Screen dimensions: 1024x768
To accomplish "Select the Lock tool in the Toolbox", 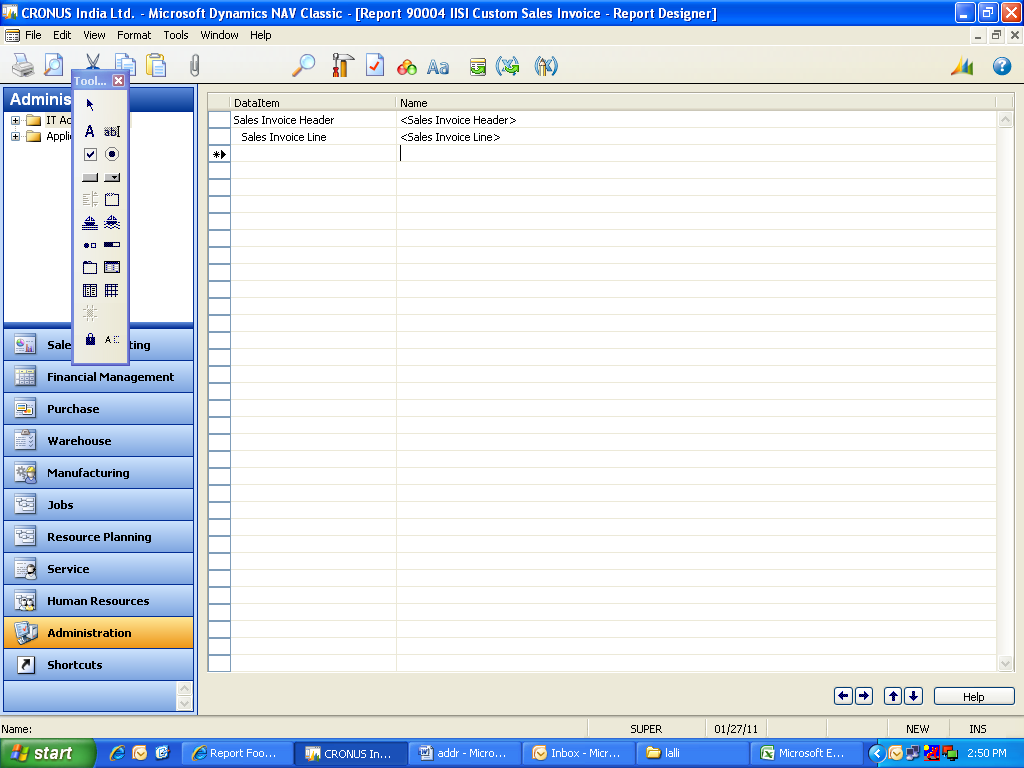I will (x=89, y=341).
